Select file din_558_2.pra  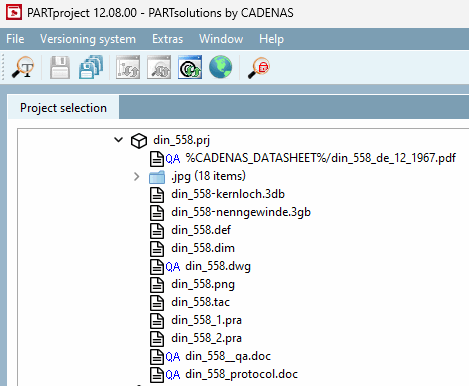pyautogui.click(x=206, y=338)
